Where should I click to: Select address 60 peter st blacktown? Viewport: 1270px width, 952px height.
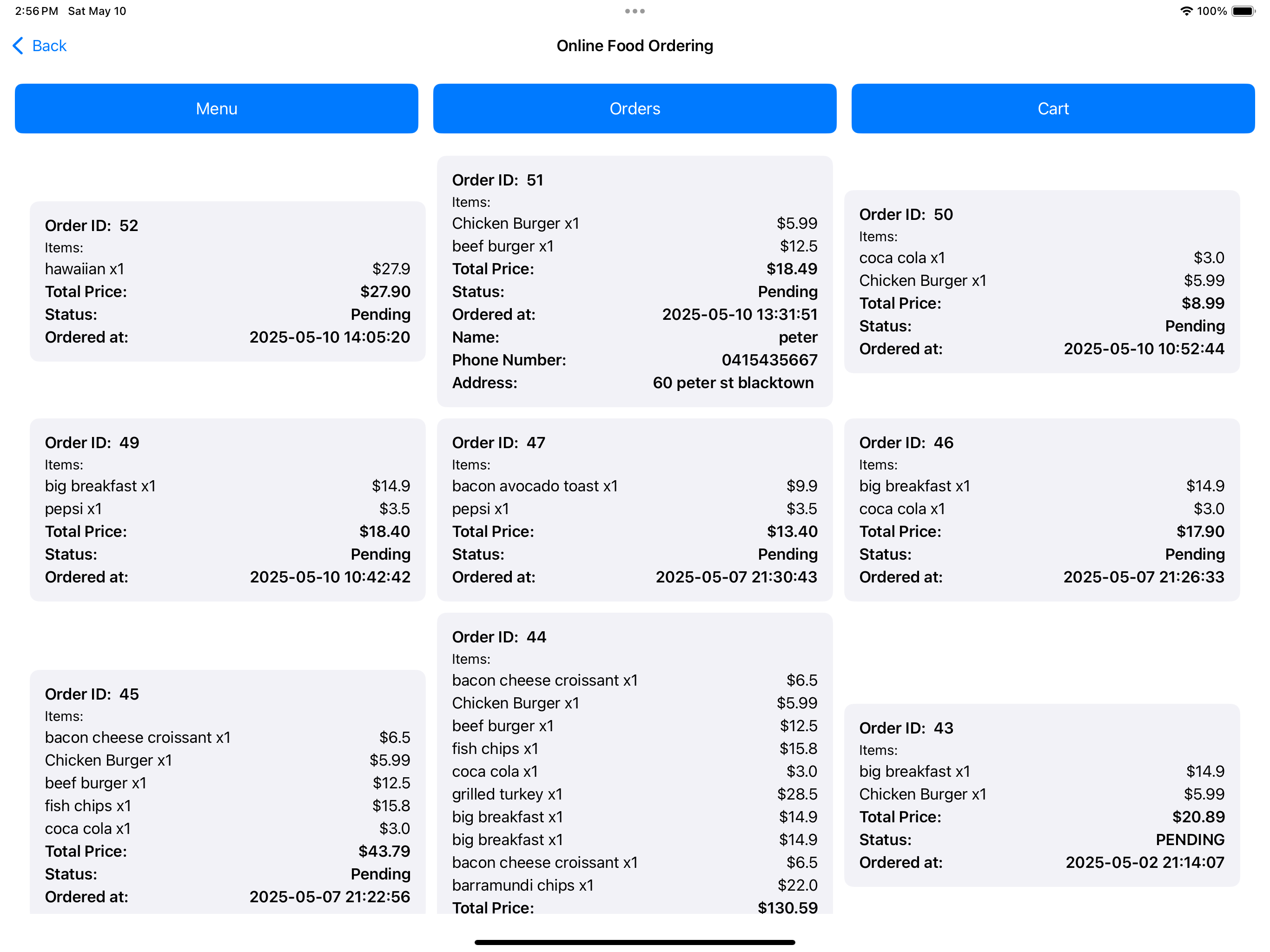pyautogui.click(x=733, y=383)
